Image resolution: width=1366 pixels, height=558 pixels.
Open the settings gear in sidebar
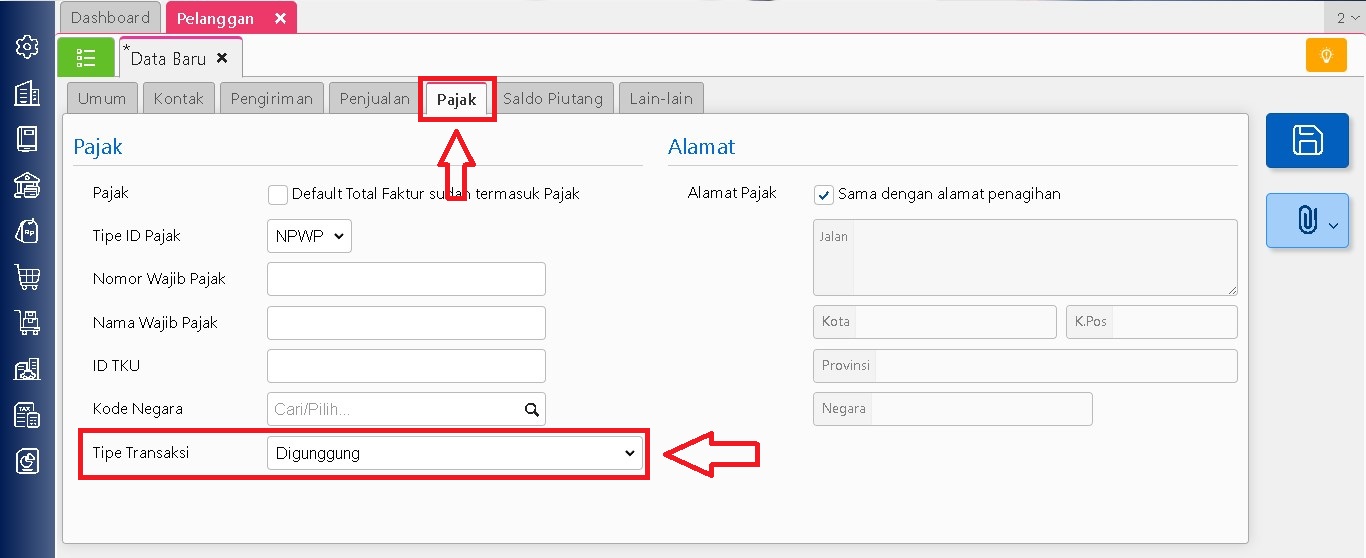pyautogui.click(x=27, y=46)
